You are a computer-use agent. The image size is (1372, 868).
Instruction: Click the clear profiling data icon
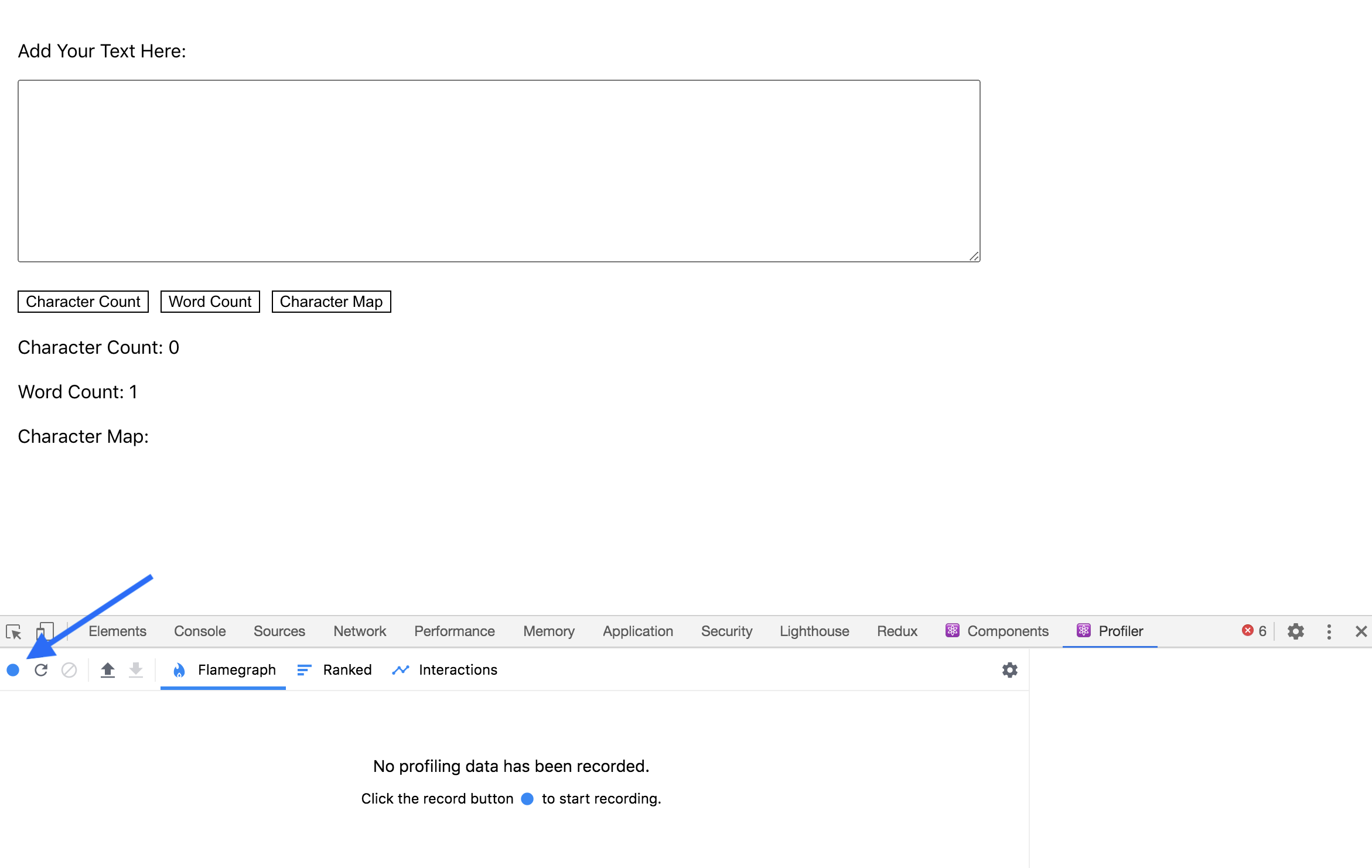(69, 670)
